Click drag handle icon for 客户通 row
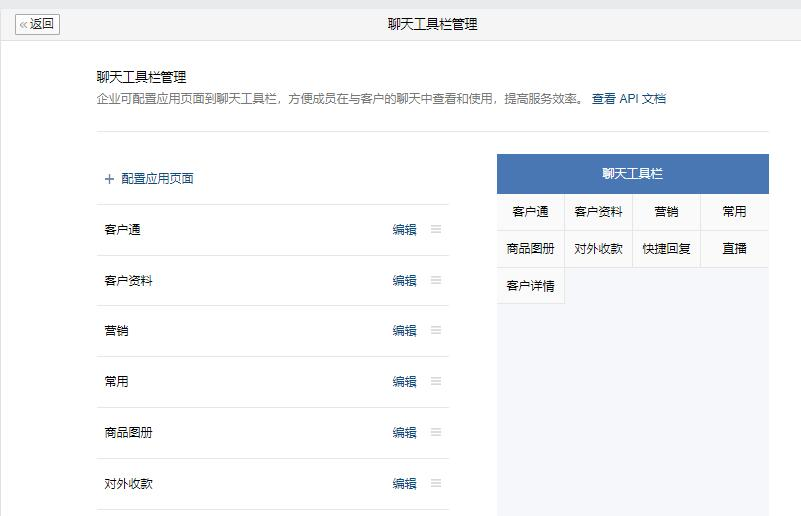 point(436,229)
